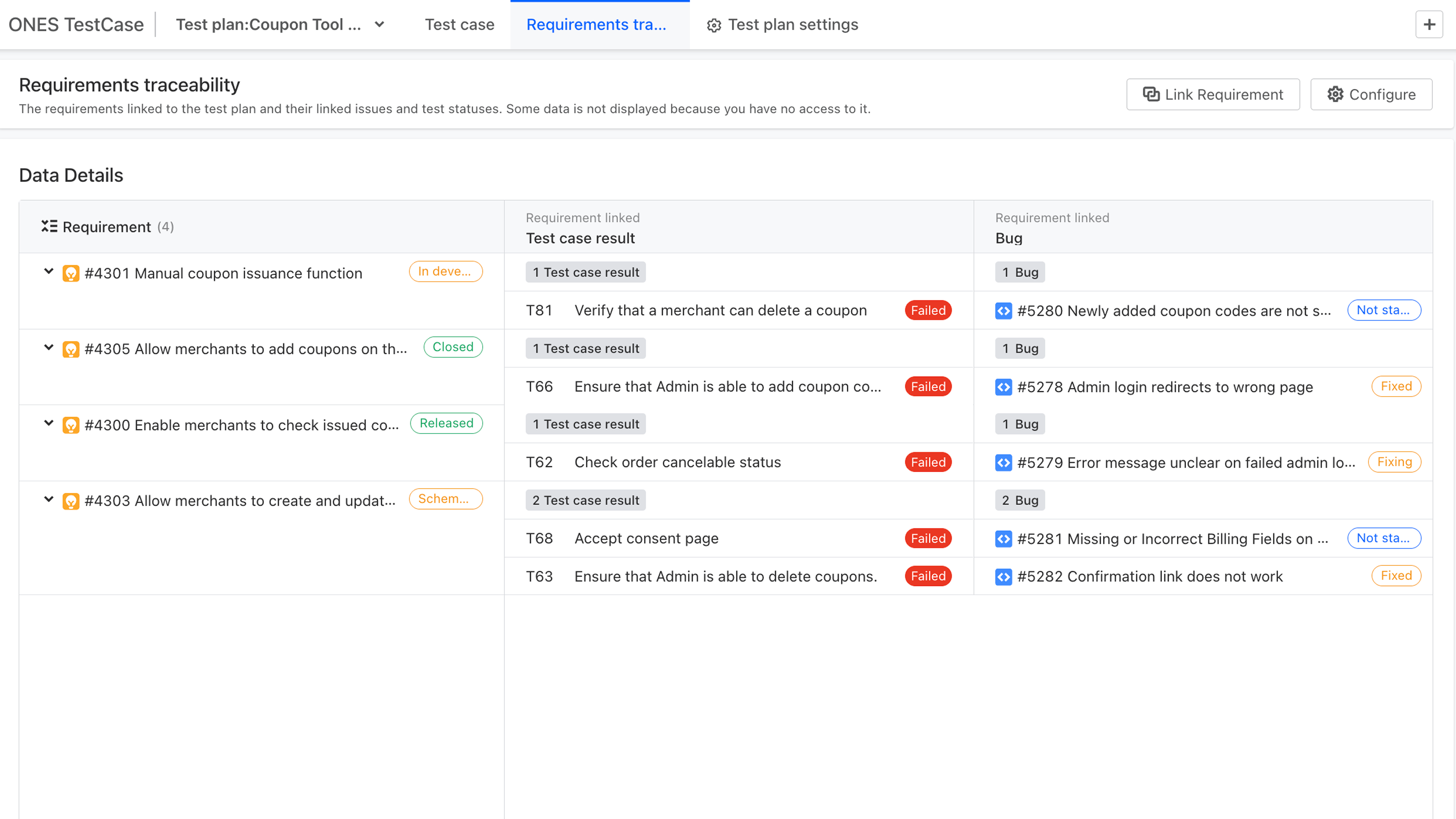Collapse requirement #4303 using its chevron
This screenshot has width=1456, height=819.
[48, 499]
